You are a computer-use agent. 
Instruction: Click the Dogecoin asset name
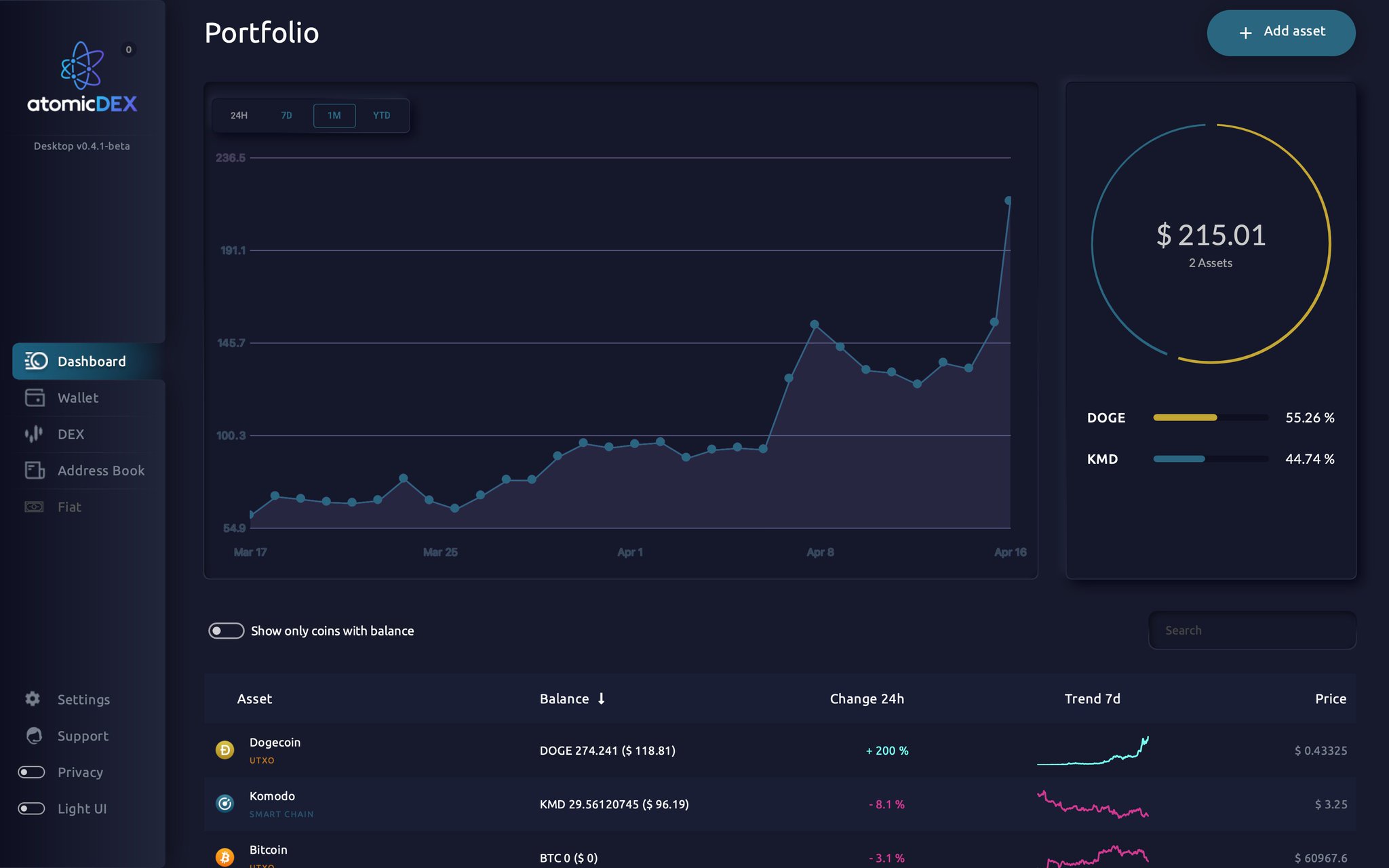pos(275,742)
